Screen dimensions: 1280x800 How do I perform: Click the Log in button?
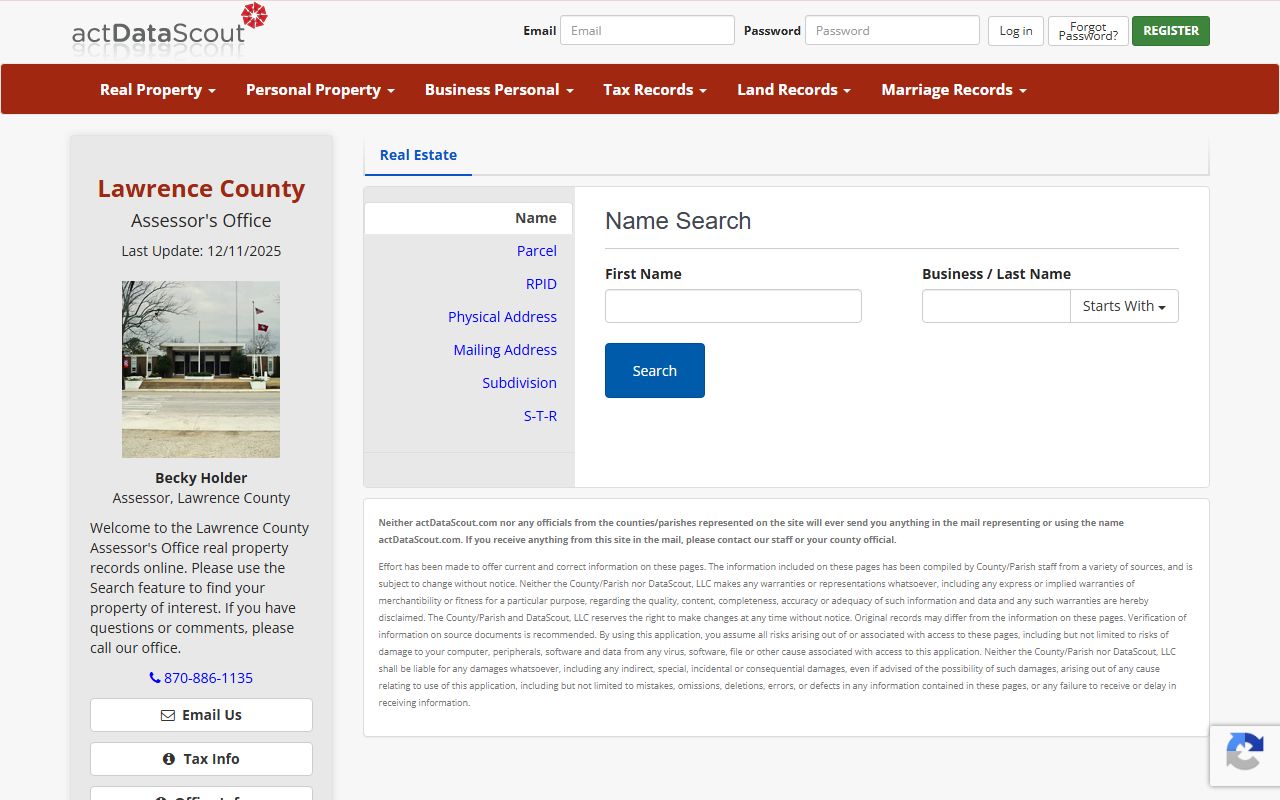pyautogui.click(x=1016, y=31)
